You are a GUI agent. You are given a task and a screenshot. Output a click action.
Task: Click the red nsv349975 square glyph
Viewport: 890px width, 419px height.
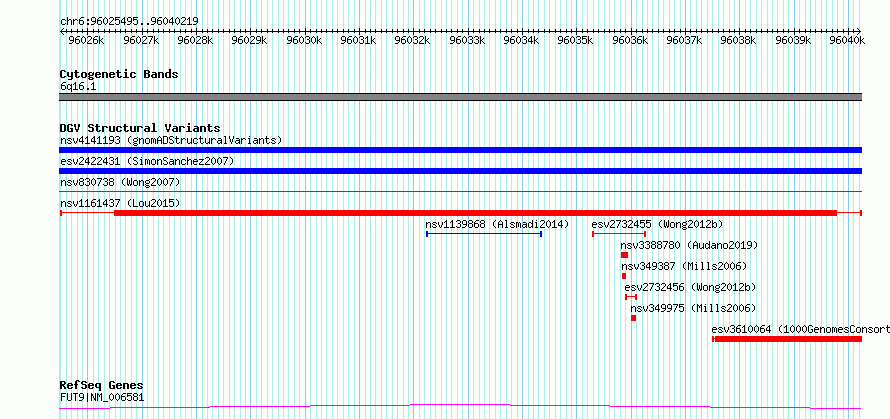pyautogui.click(x=633, y=318)
